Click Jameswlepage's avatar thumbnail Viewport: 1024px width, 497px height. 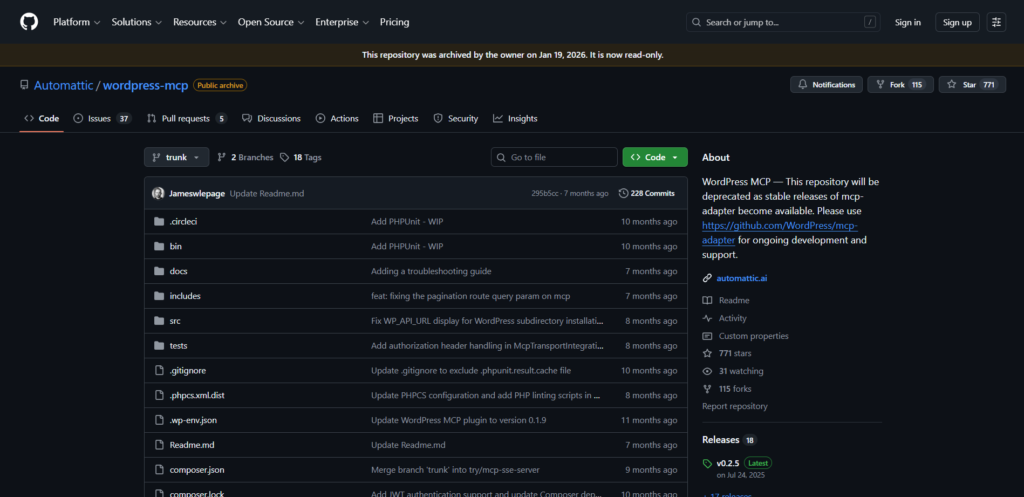(158, 193)
